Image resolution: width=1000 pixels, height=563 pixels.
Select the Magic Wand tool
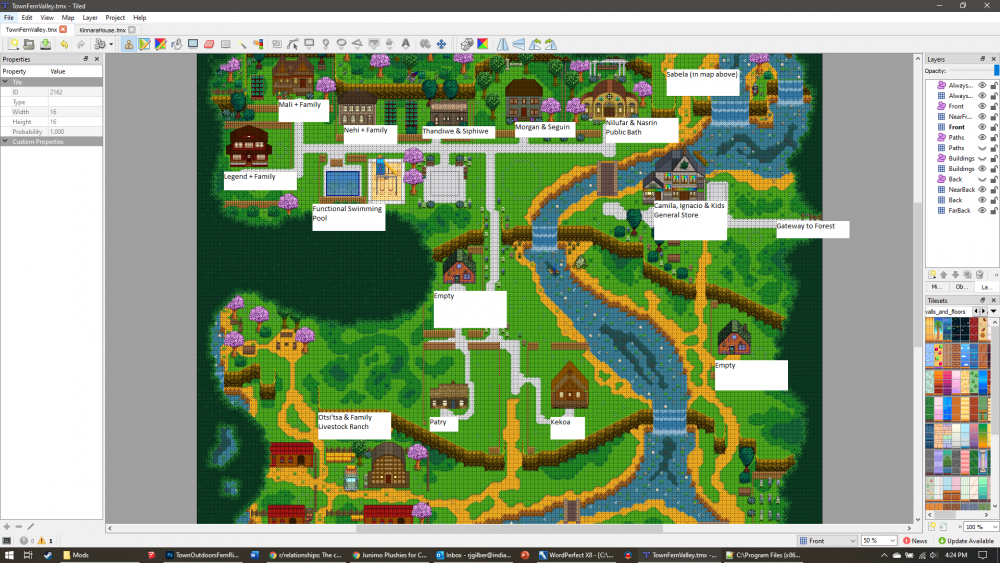242,44
